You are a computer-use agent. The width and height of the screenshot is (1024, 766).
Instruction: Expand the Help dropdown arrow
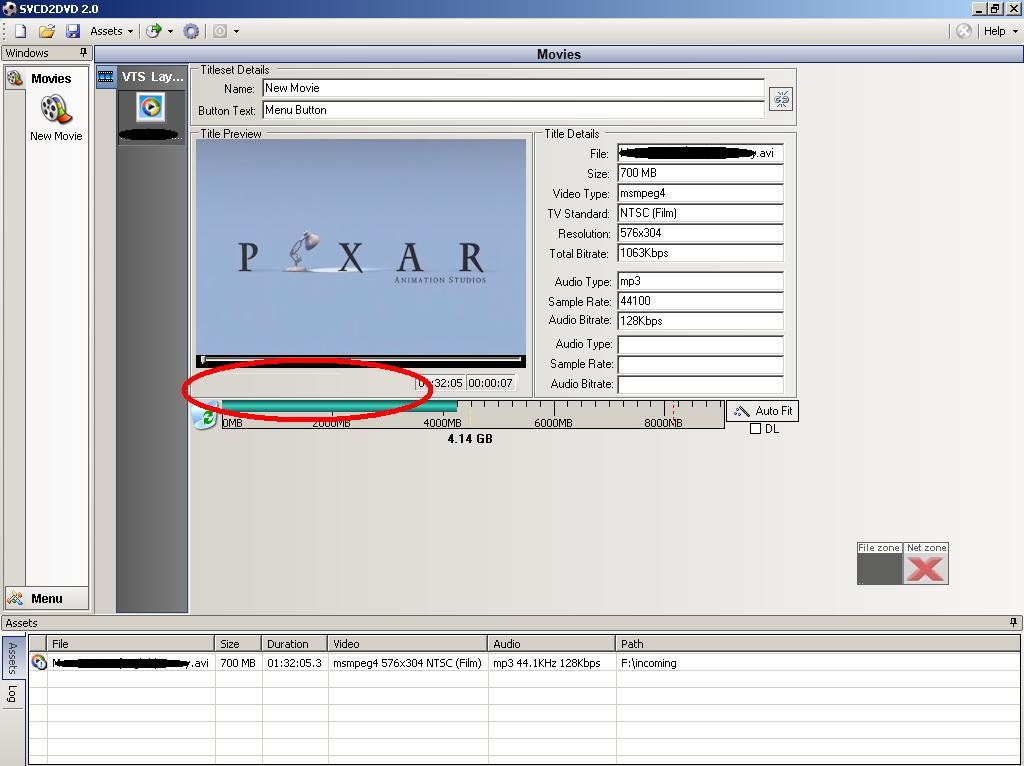coord(1015,31)
